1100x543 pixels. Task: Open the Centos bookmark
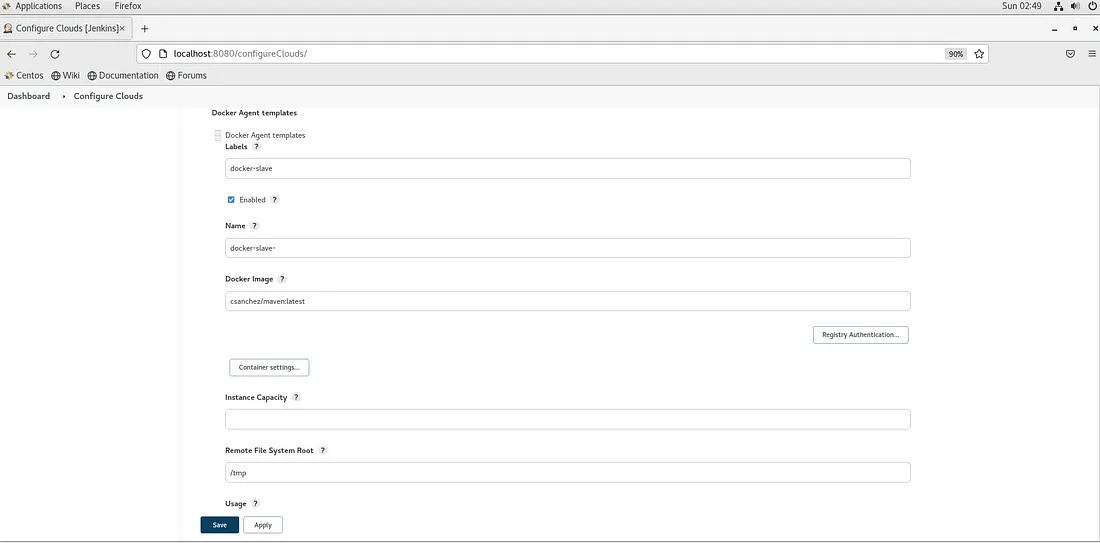click(24, 75)
